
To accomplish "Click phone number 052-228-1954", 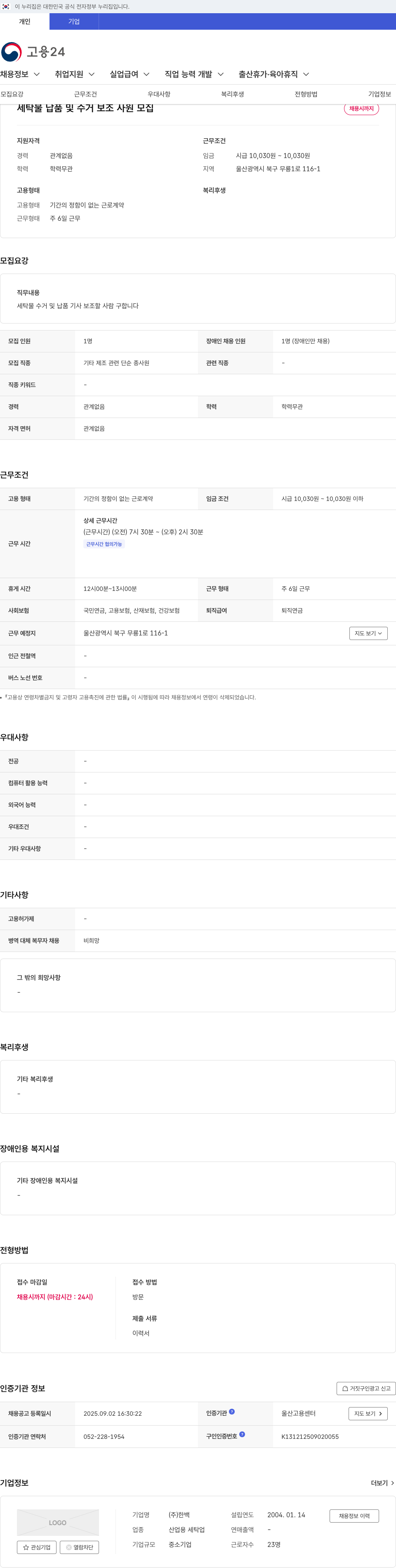I will point(104,1436).
